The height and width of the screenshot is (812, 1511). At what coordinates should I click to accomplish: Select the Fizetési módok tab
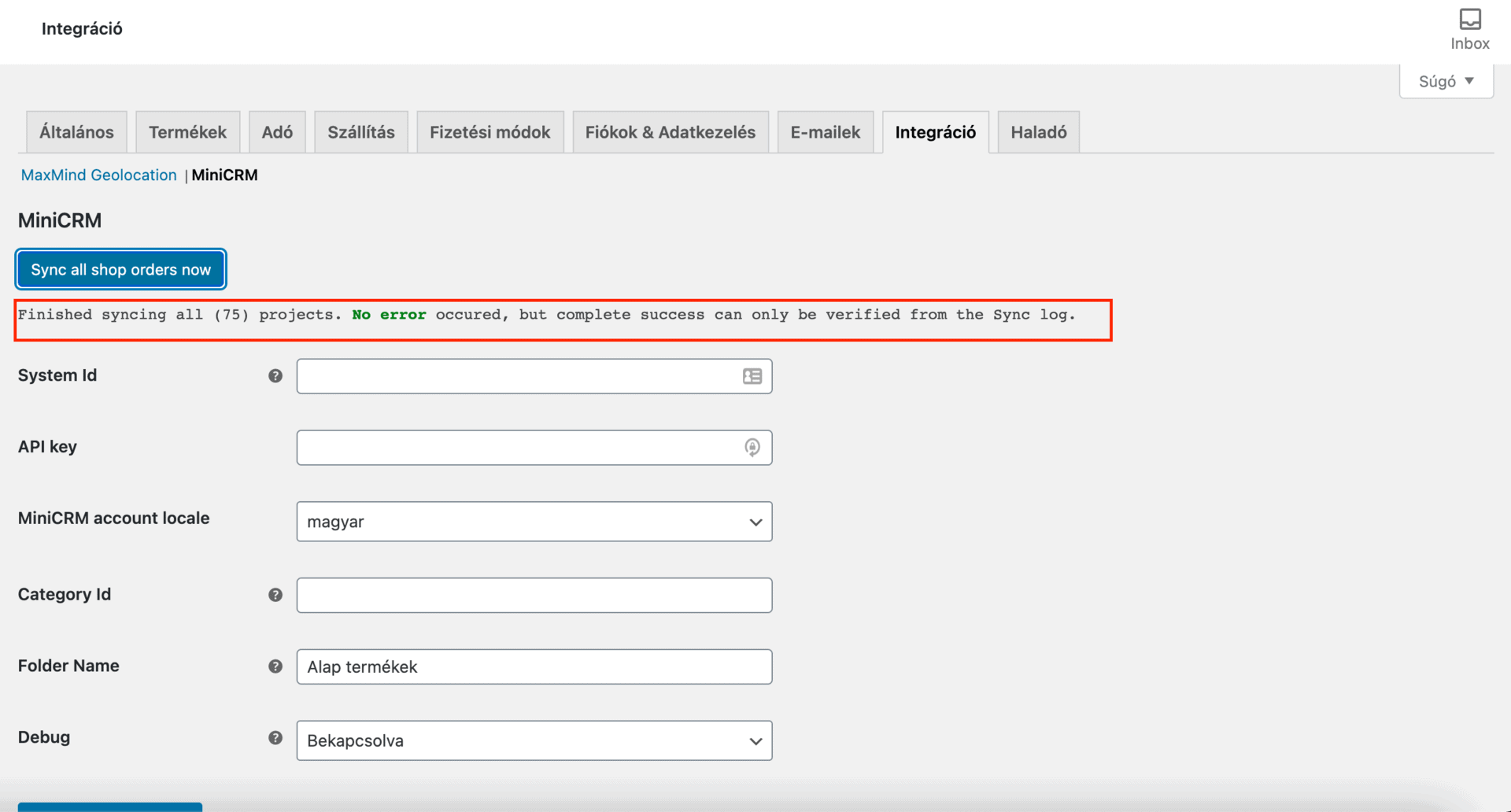[490, 132]
